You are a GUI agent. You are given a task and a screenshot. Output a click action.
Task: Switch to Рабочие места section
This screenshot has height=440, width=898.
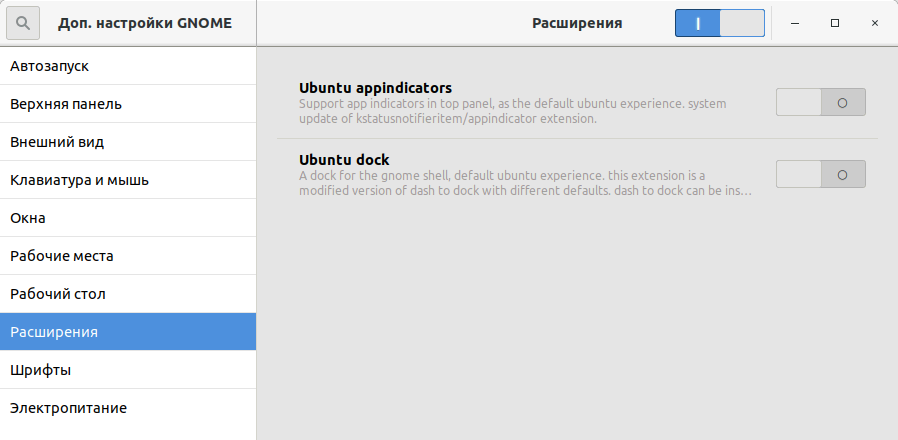click(128, 256)
